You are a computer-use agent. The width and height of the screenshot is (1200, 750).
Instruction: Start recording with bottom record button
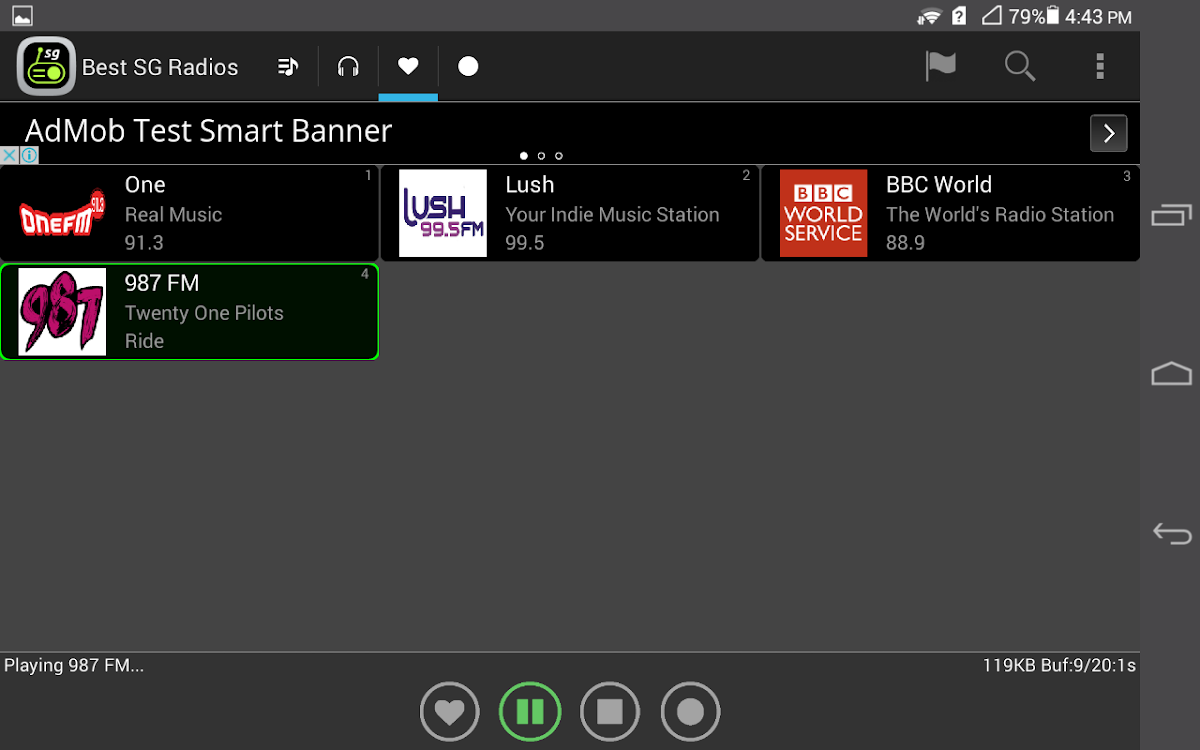(690, 712)
